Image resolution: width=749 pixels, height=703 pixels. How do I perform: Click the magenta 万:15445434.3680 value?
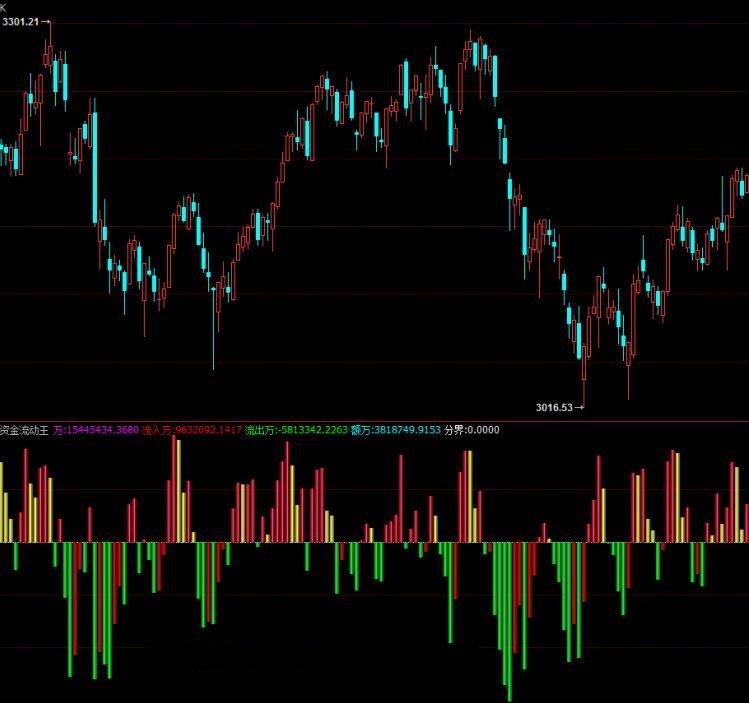[x=96, y=430]
